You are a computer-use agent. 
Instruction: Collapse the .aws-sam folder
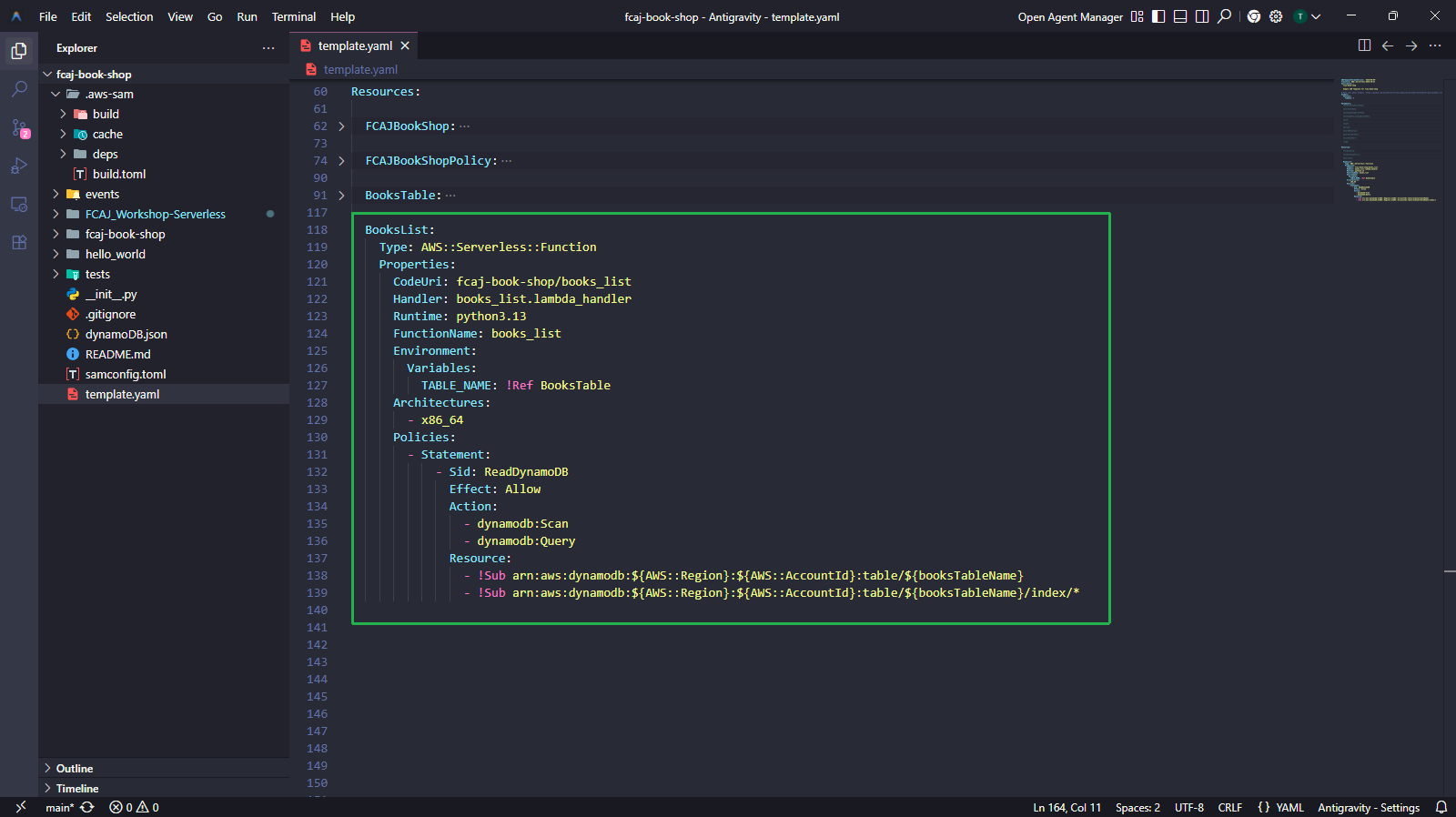[x=55, y=95]
